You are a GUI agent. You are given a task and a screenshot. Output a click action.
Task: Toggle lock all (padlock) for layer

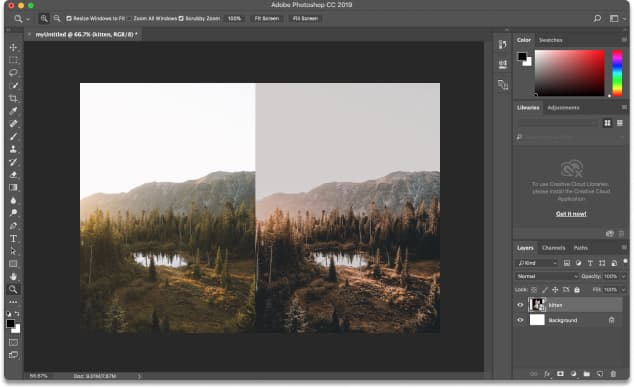(577, 290)
